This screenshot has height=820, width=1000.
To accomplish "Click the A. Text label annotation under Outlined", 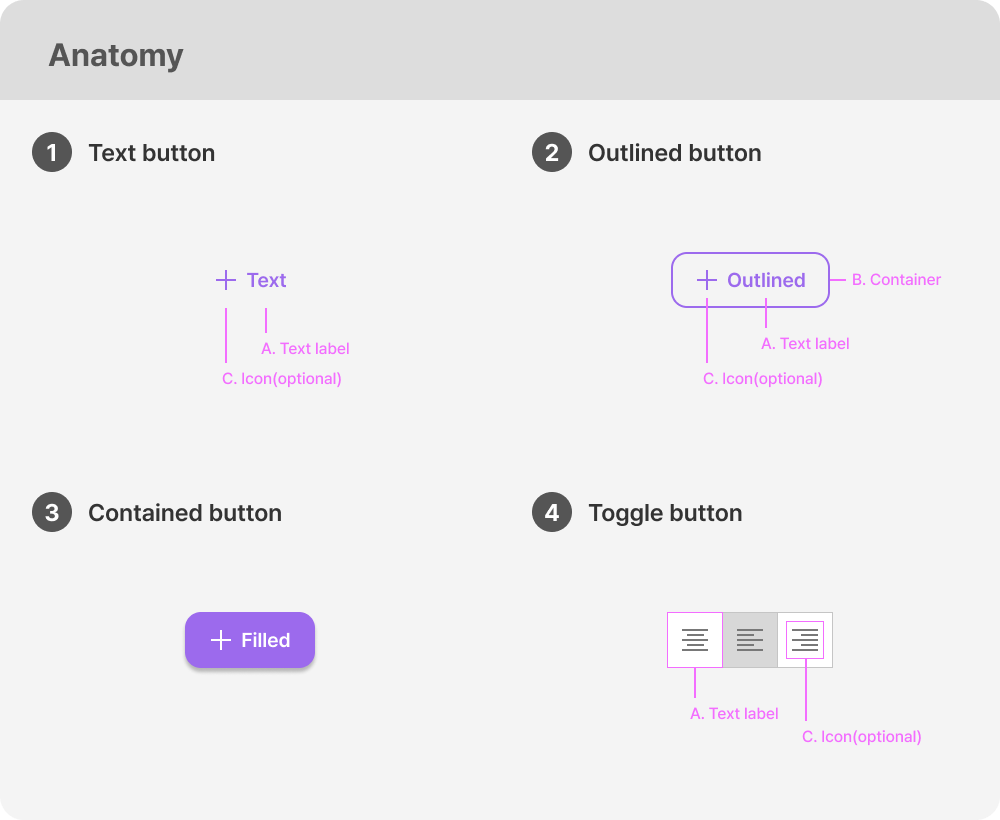I will (x=805, y=343).
